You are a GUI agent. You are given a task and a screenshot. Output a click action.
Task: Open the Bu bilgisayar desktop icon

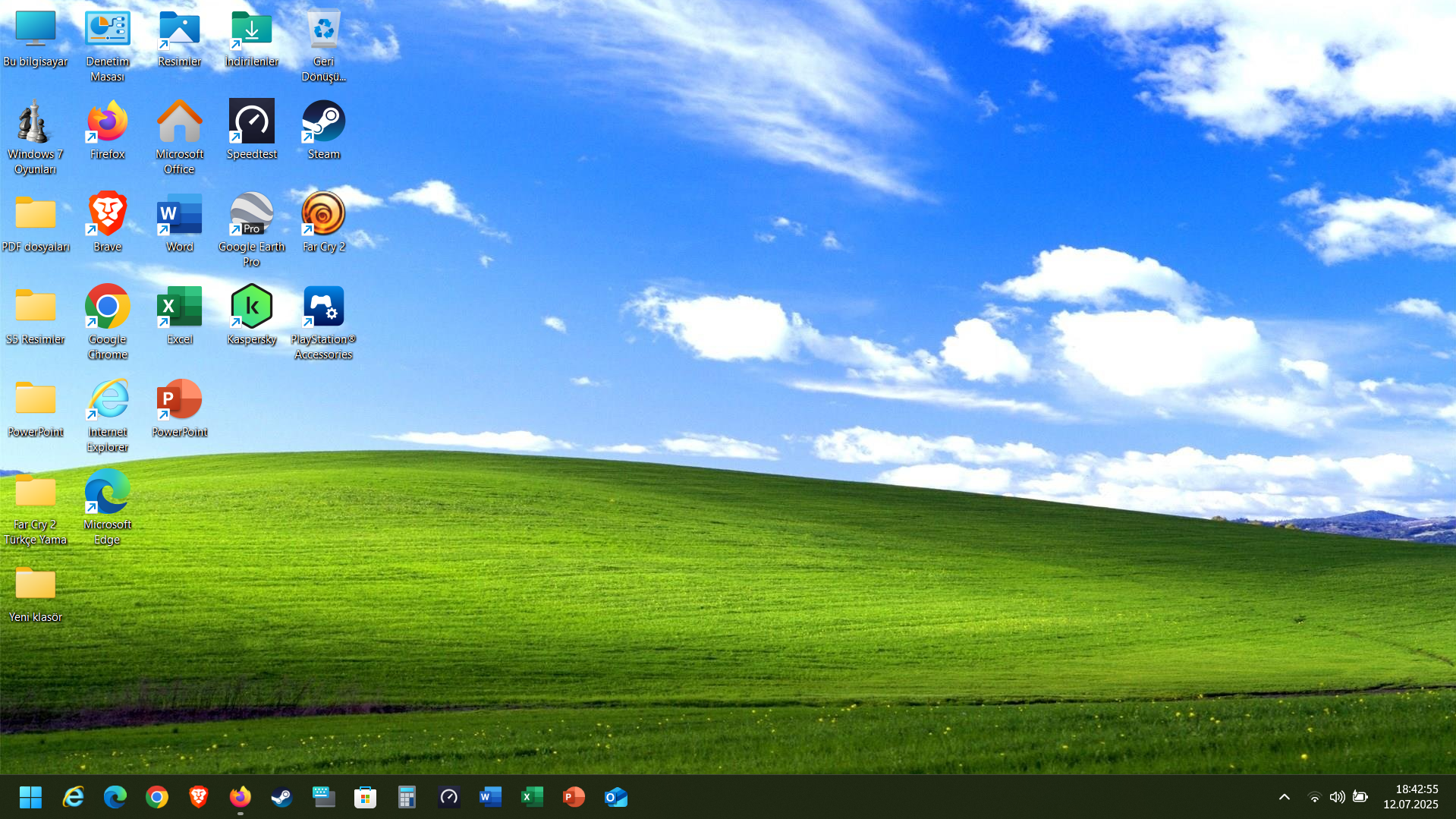coord(36,39)
